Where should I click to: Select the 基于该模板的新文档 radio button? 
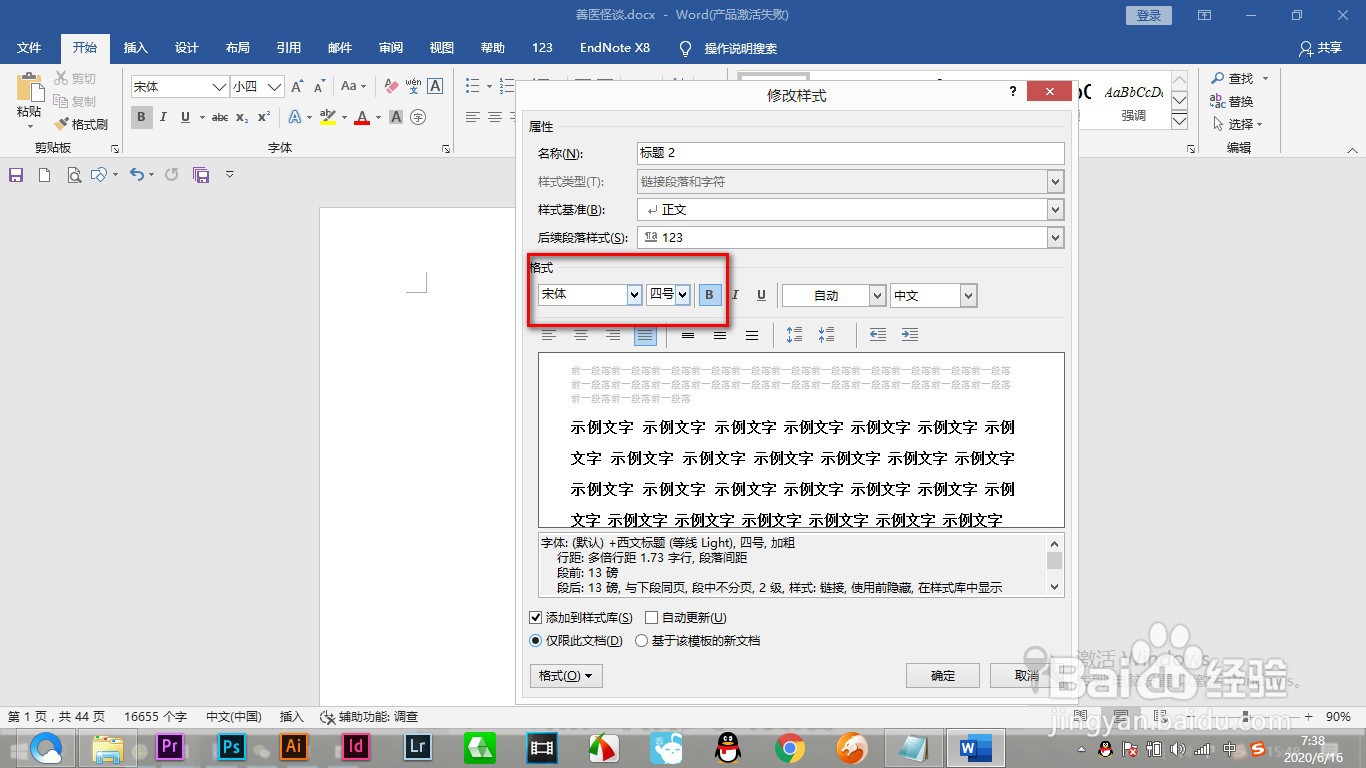click(x=640, y=640)
